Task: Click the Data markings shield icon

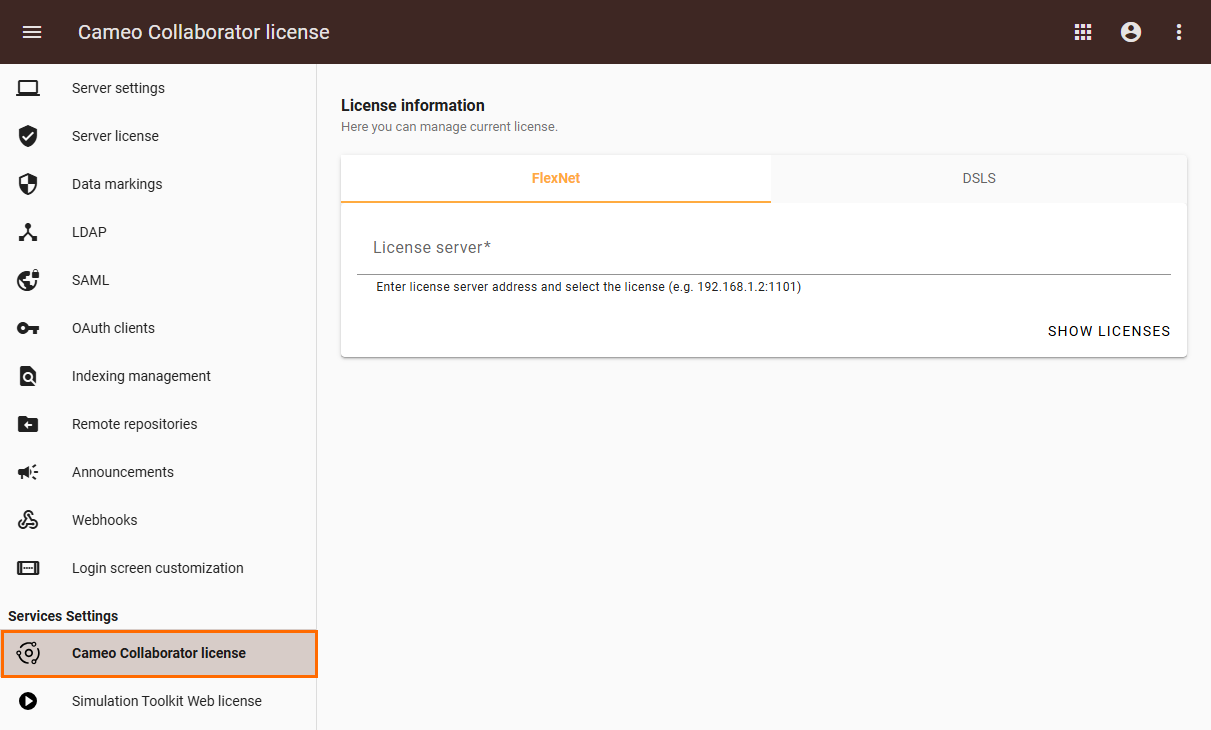Action: (x=28, y=184)
